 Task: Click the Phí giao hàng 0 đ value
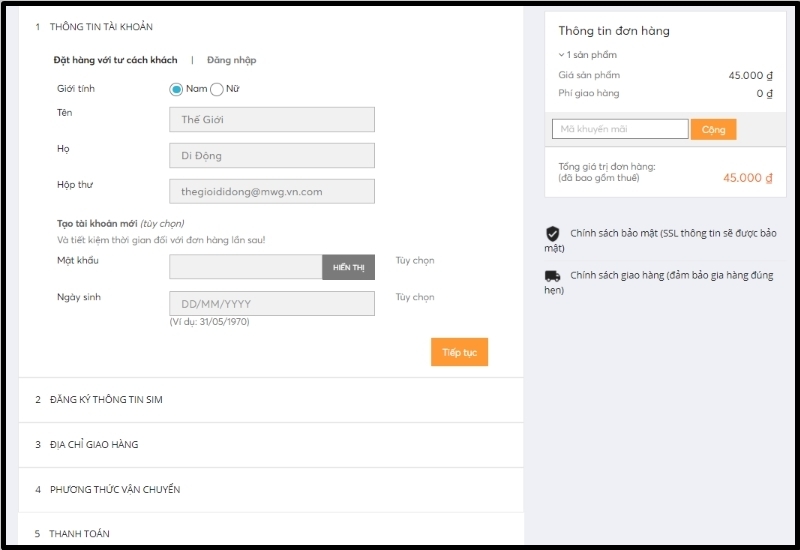coord(764,93)
